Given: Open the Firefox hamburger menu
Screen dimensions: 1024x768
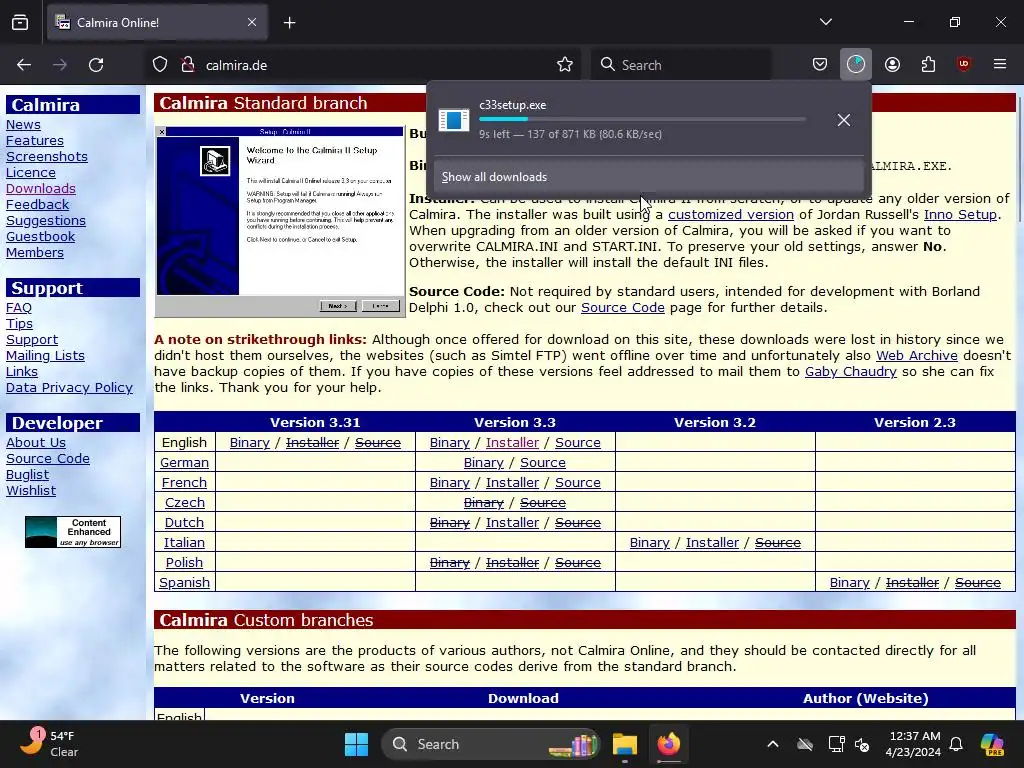Looking at the screenshot, I should click(1000, 65).
